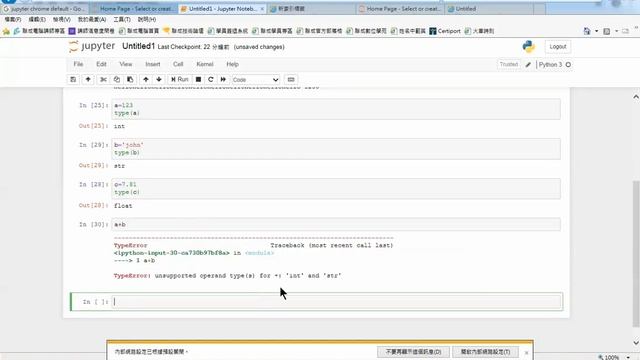Image resolution: width=640 pixels, height=360 pixels.
Task: Rename the notebook title Untitled1
Action: coord(138,47)
